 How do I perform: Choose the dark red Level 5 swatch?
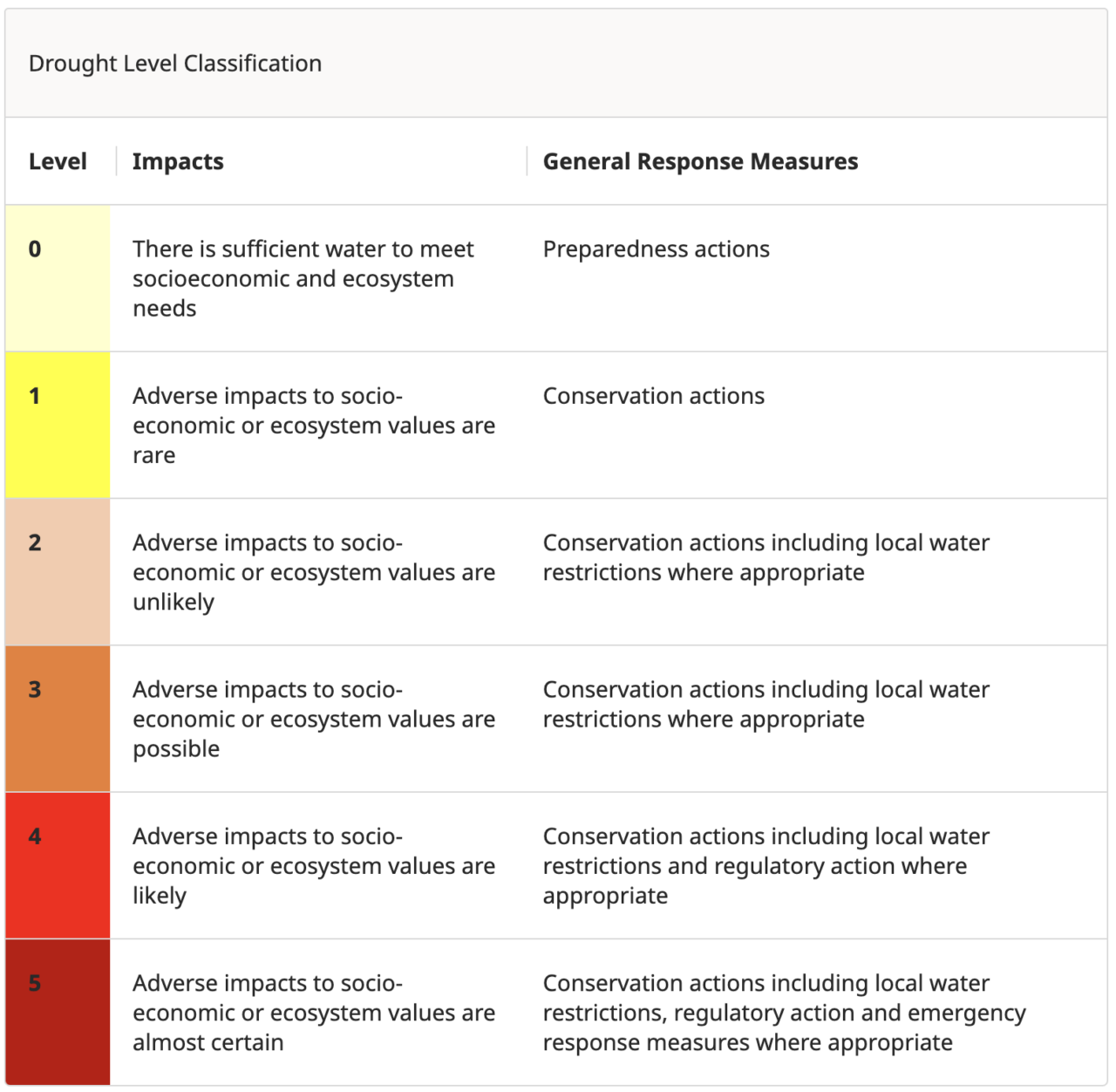click(58, 1012)
